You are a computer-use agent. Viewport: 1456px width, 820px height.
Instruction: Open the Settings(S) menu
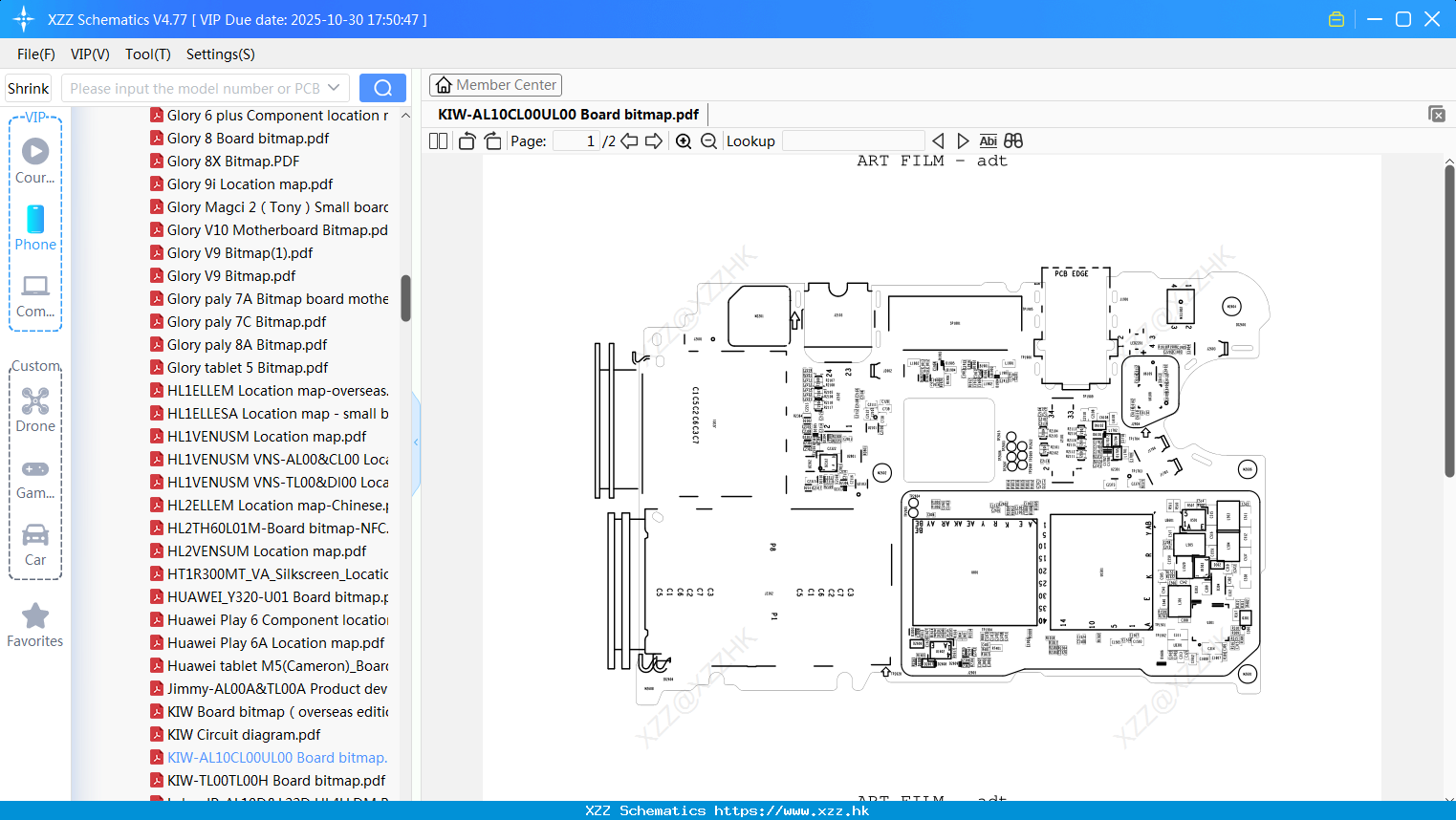pos(221,54)
